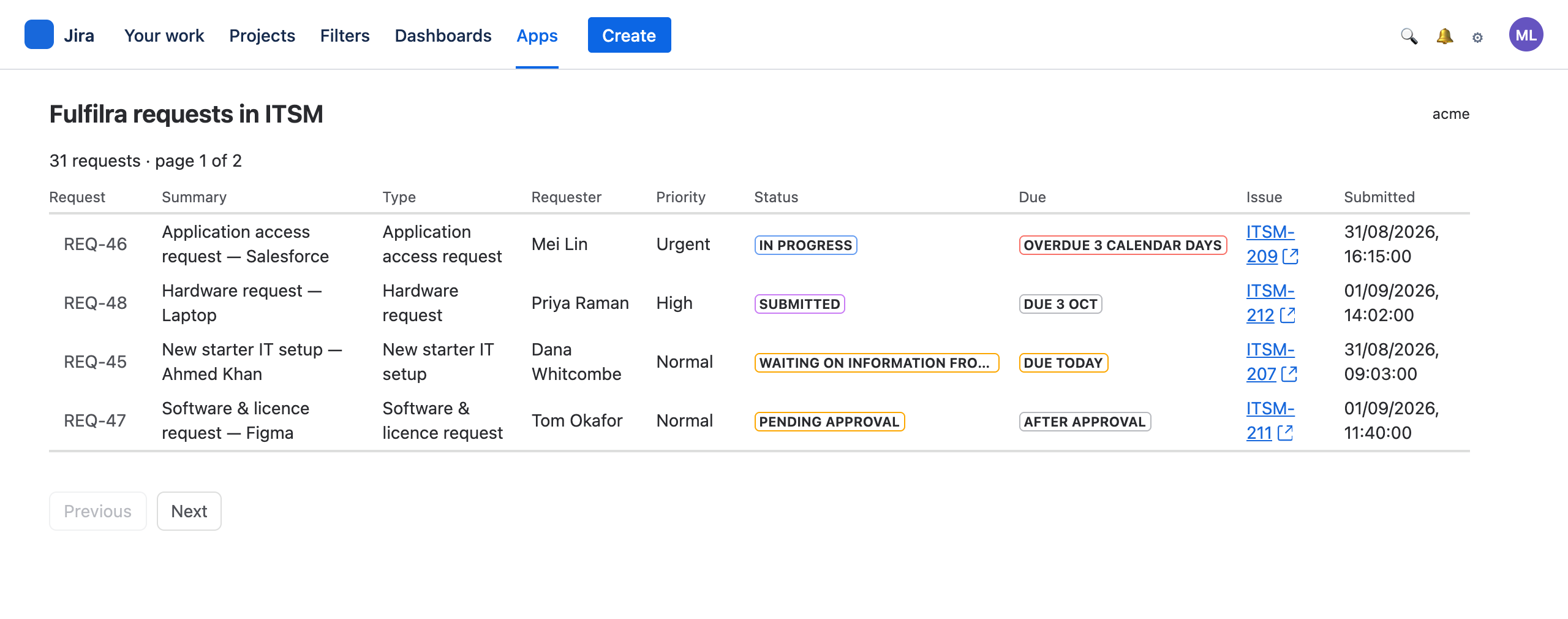Click the DUE 3 OCT badge
This screenshot has width=1568, height=619.
tap(1060, 304)
